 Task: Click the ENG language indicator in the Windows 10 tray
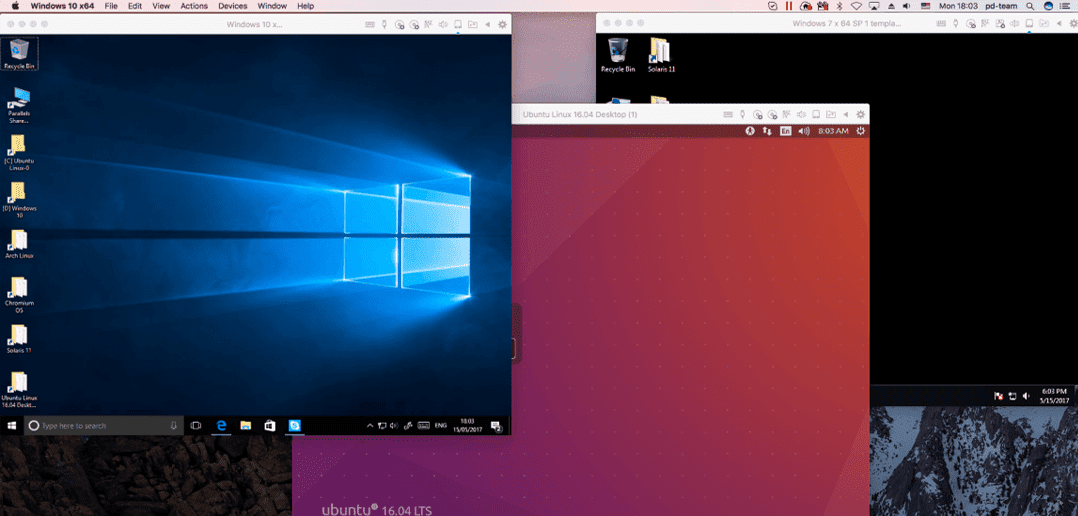[441, 426]
